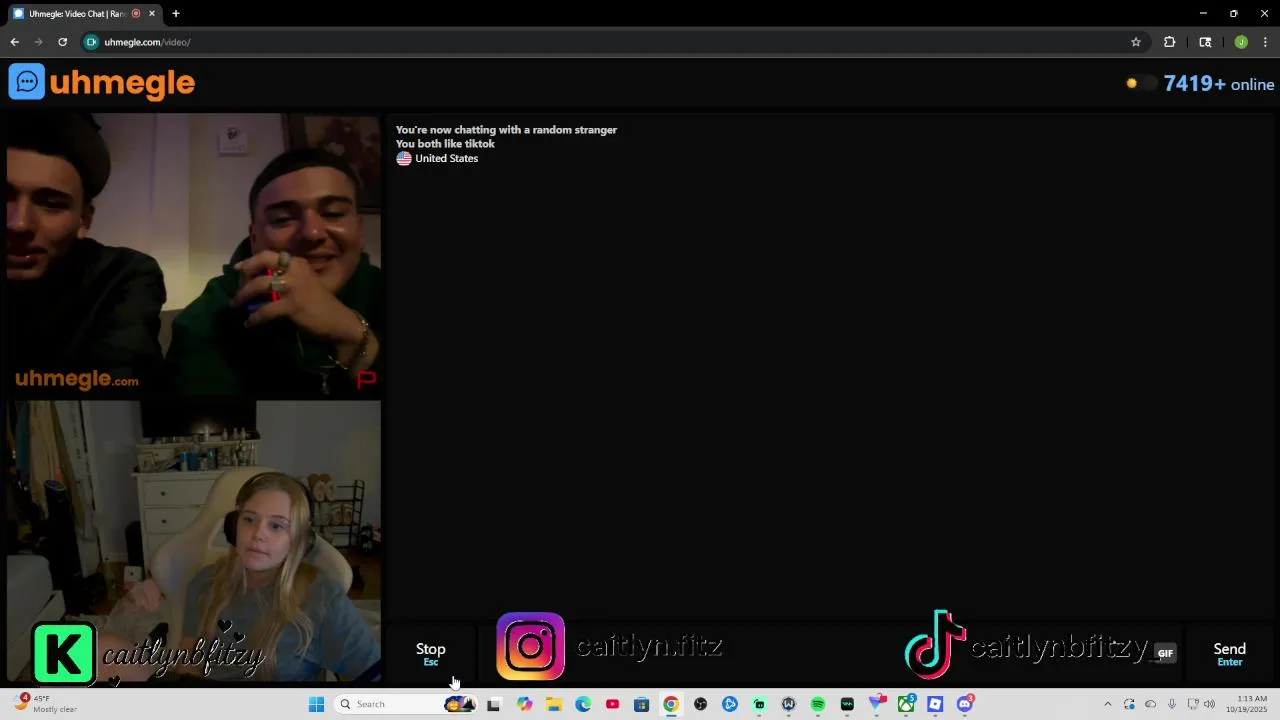
Task: Focus the chat message input field
Action: [828, 653]
